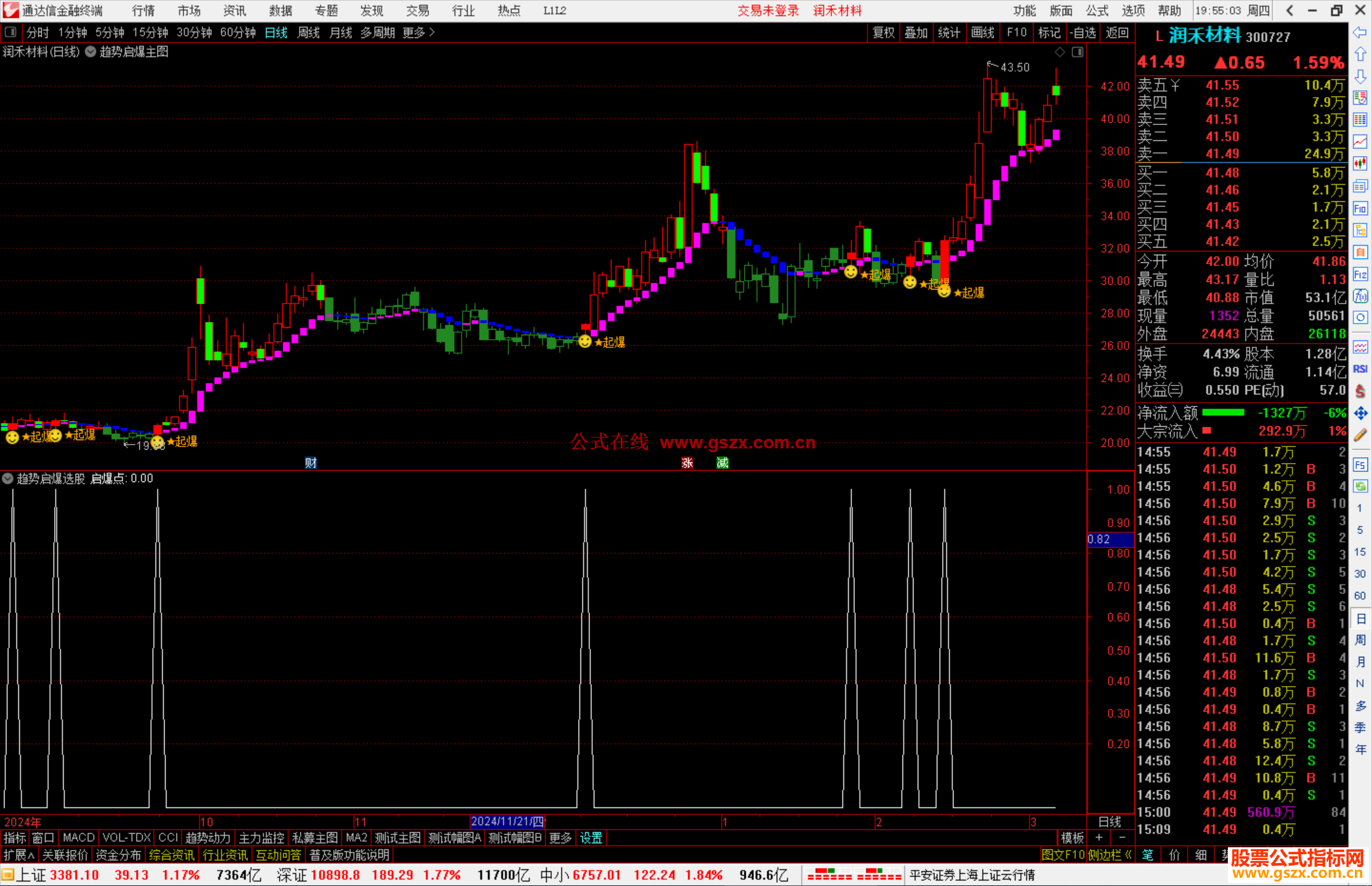Click the orange document sidebar icon
Image resolution: width=1372 pixels, height=886 pixels.
pyautogui.click(x=1360, y=252)
